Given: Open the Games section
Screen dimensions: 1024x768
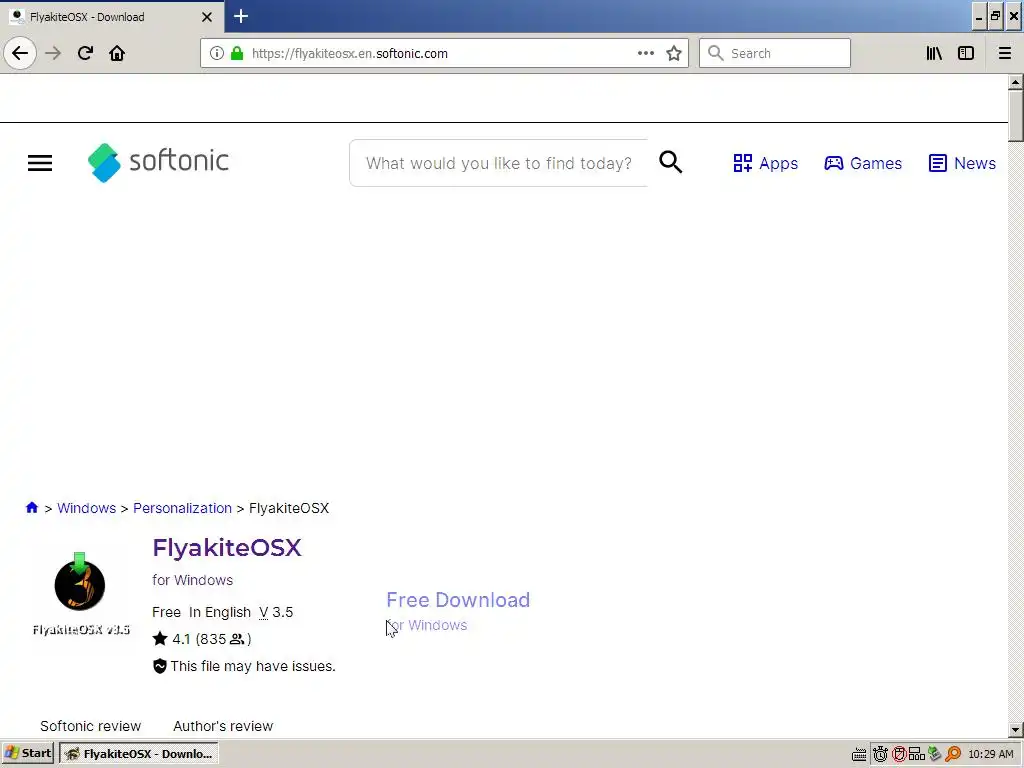Looking at the screenshot, I should click(x=863, y=163).
